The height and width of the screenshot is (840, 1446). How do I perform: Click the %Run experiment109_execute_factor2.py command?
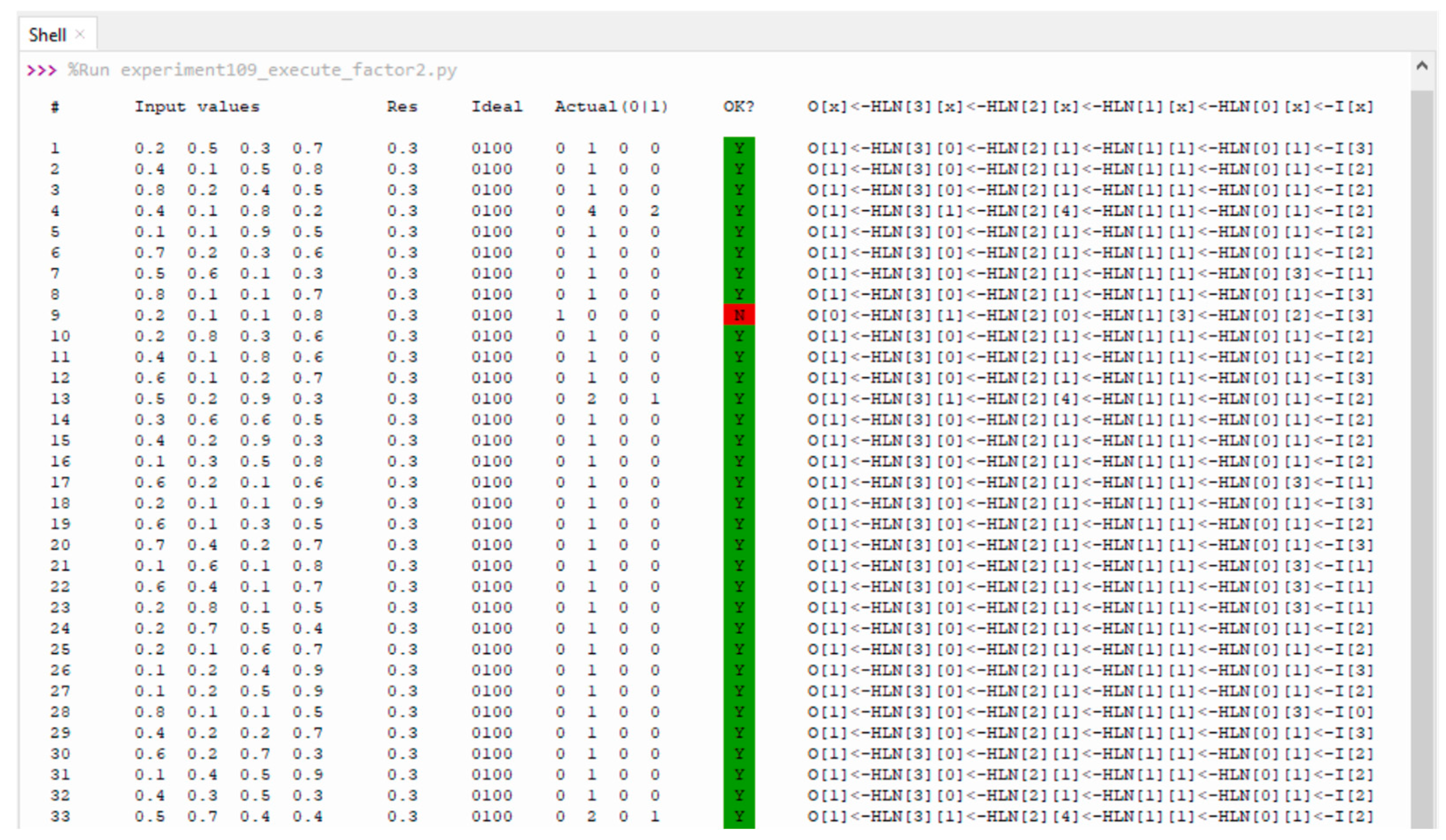[262, 71]
